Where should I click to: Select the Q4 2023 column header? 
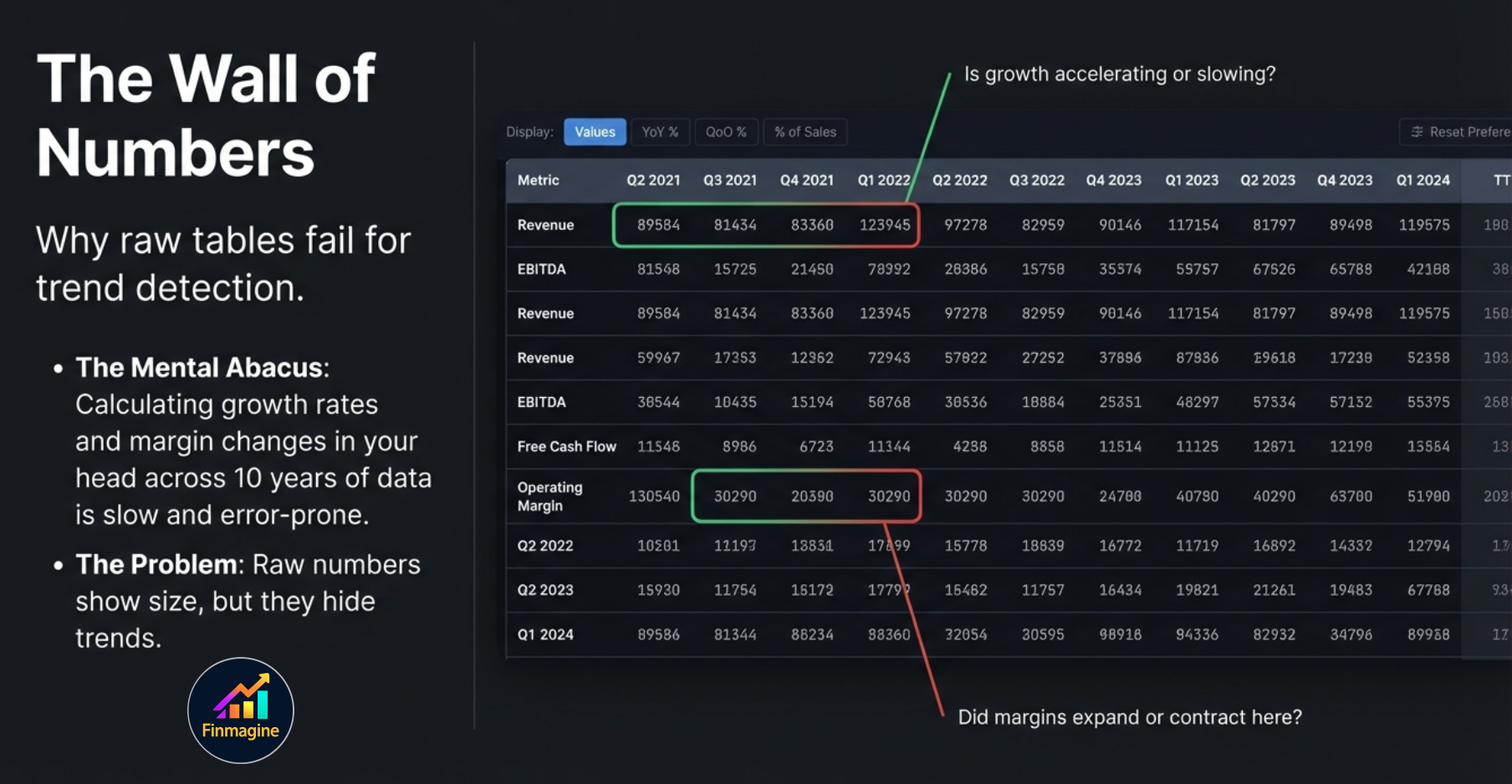1113,180
